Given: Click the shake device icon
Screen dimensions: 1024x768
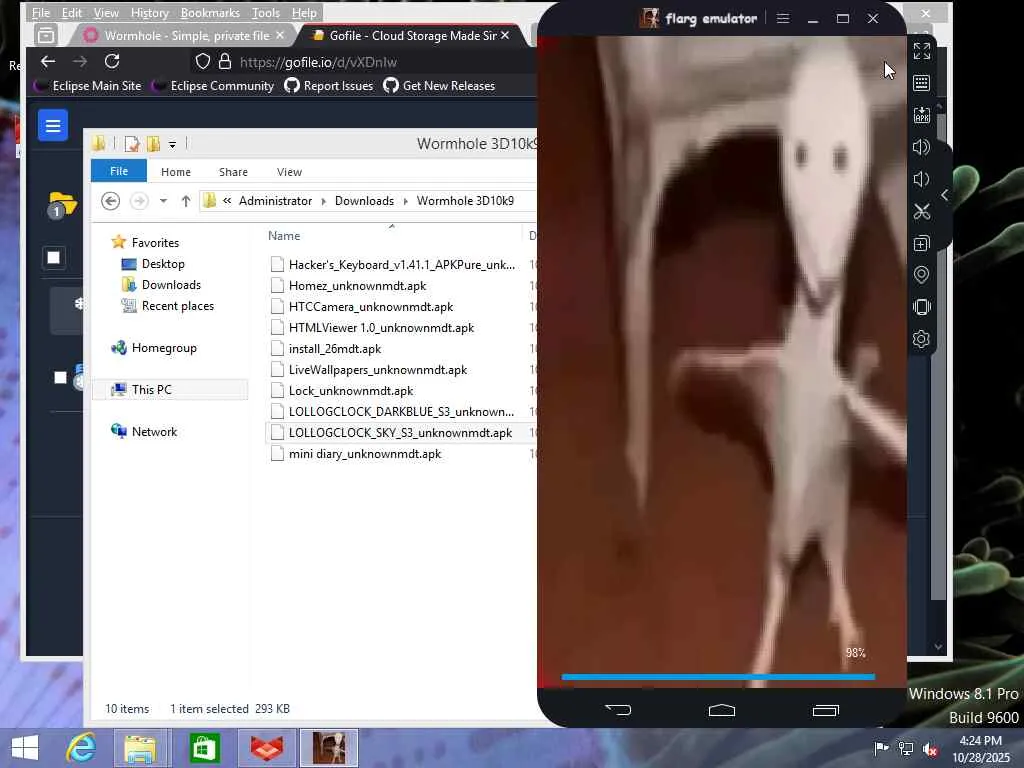Looking at the screenshot, I should click(921, 307).
